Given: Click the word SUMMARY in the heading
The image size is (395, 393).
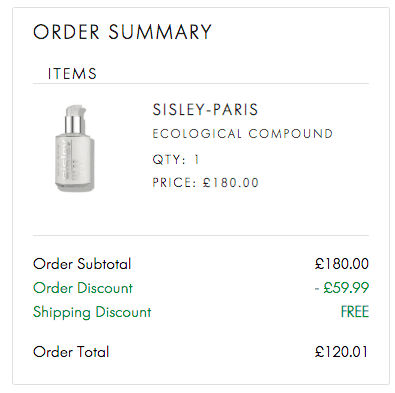Looking at the screenshot, I should click(x=160, y=32).
